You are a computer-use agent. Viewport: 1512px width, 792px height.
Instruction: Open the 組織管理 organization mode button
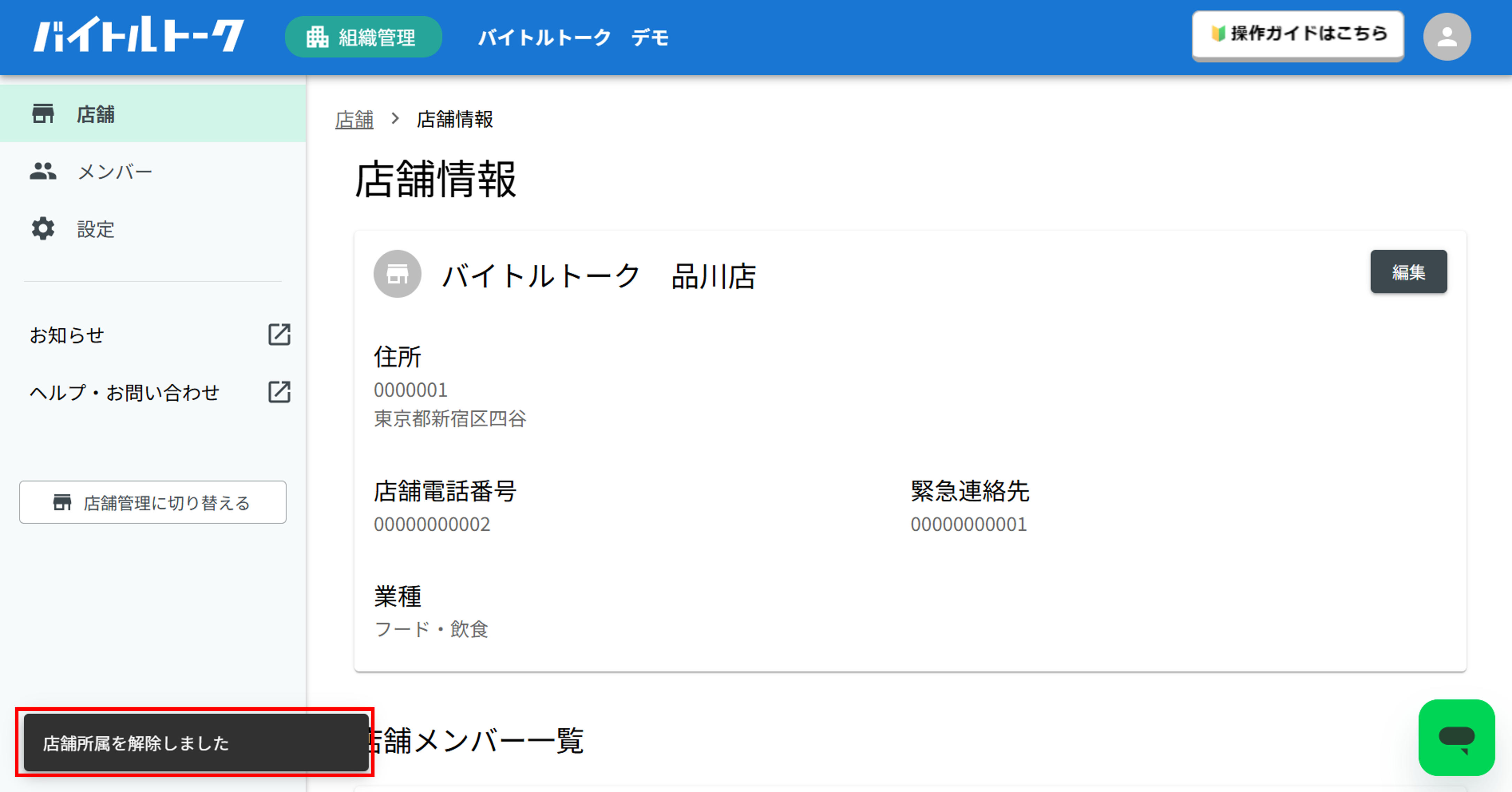pyautogui.click(x=363, y=37)
